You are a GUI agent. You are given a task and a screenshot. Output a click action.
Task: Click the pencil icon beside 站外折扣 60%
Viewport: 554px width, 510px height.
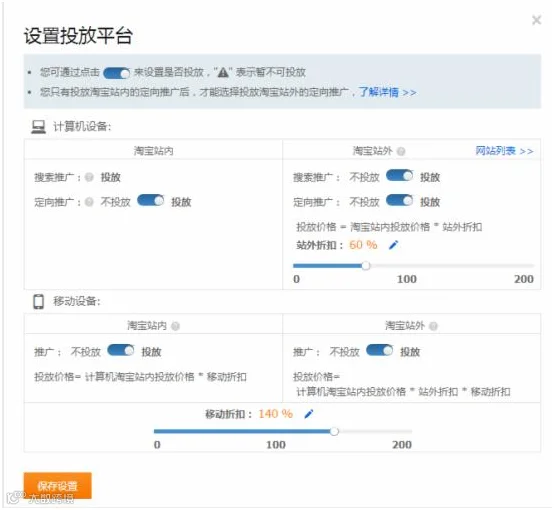point(394,245)
